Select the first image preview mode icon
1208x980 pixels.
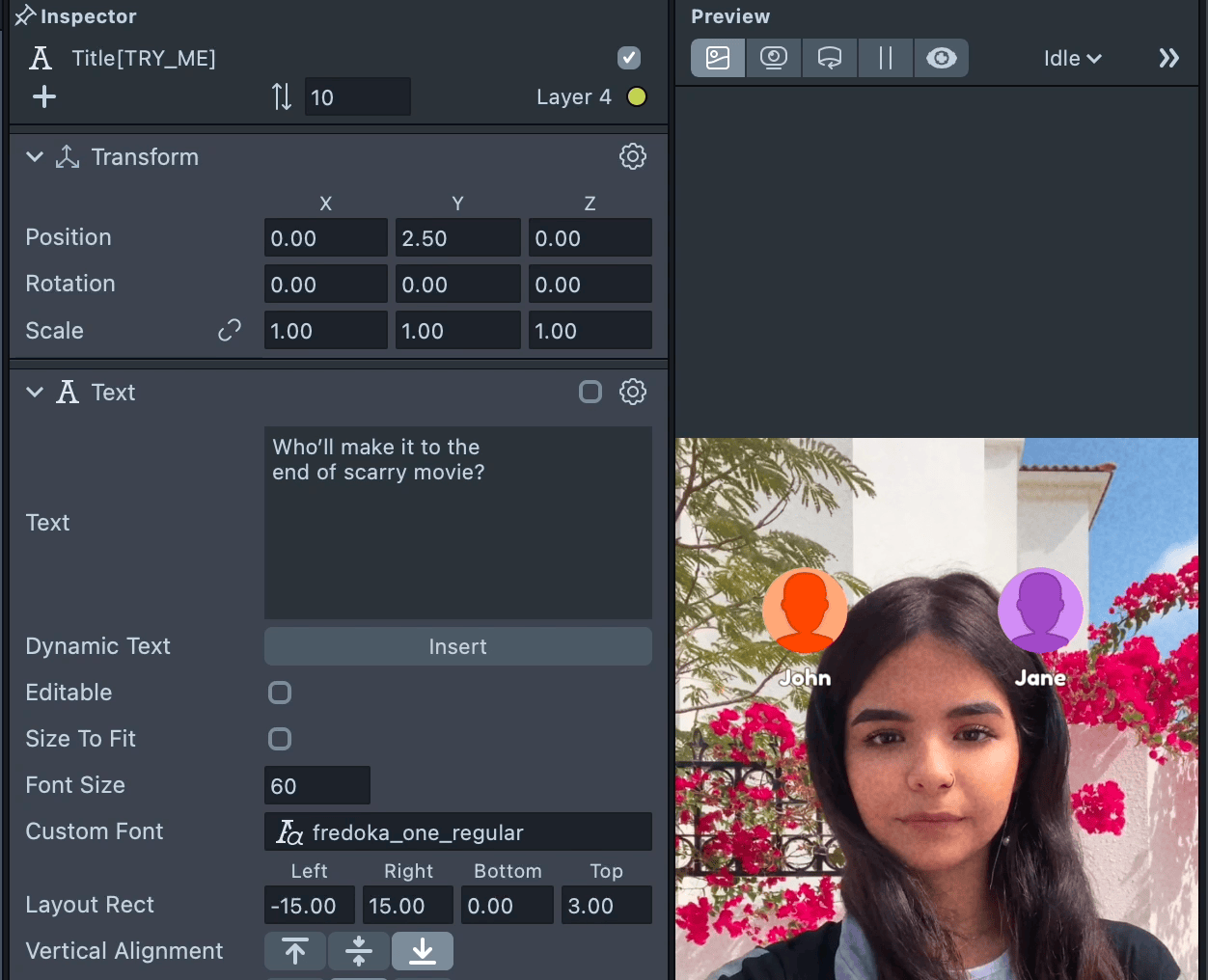(x=718, y=58)
